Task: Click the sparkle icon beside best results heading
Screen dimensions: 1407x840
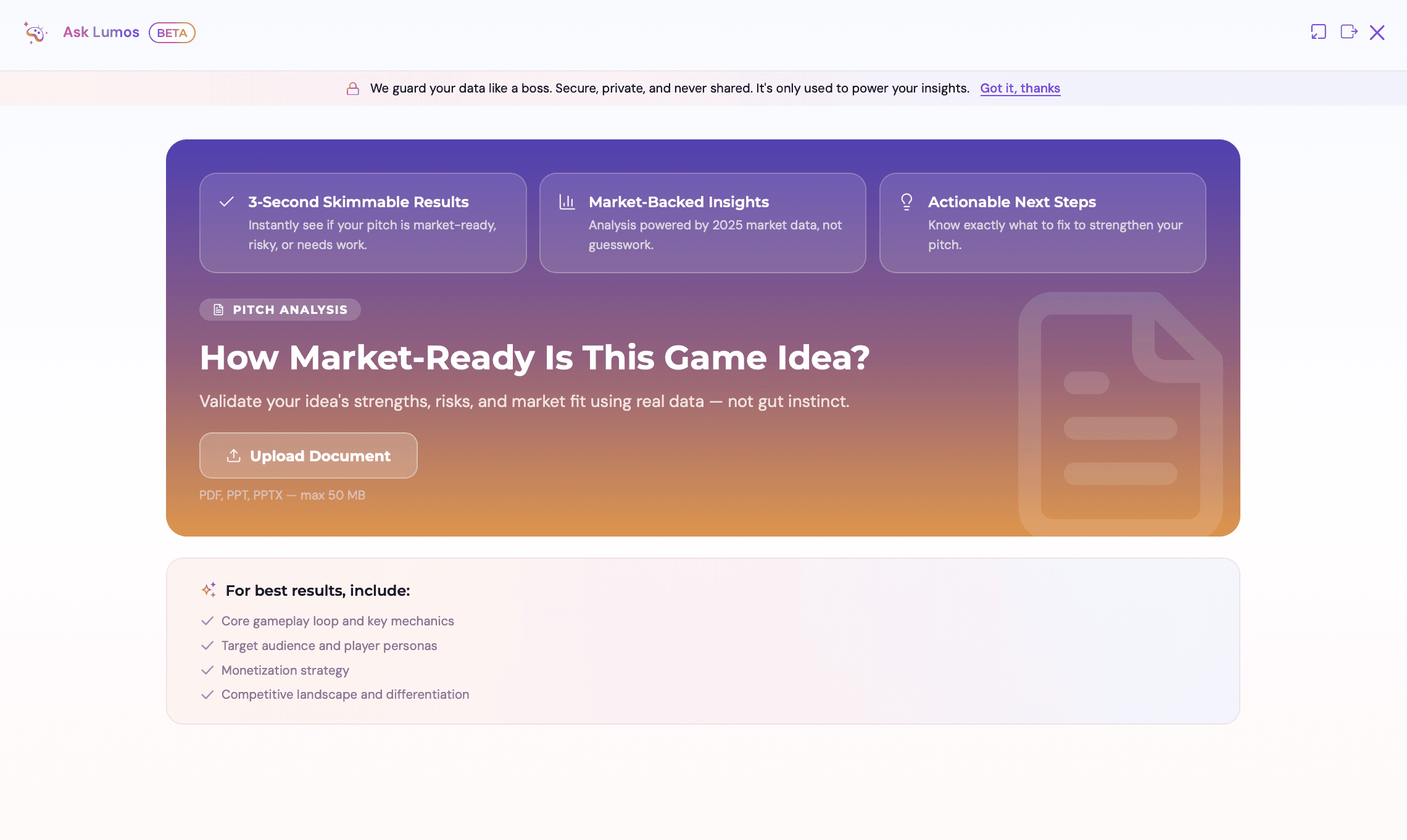Action: pyautogui.click(x=209, y=590)
